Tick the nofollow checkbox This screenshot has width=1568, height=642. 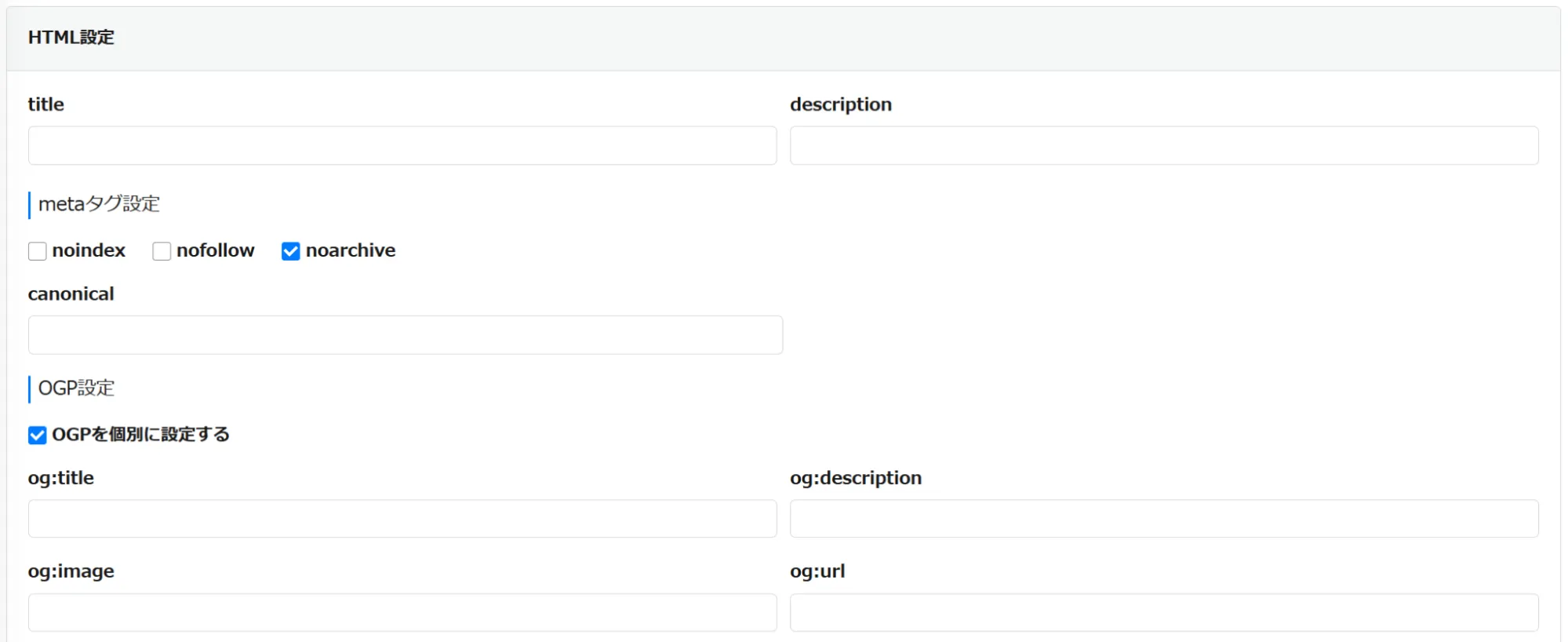click(162, 251)
